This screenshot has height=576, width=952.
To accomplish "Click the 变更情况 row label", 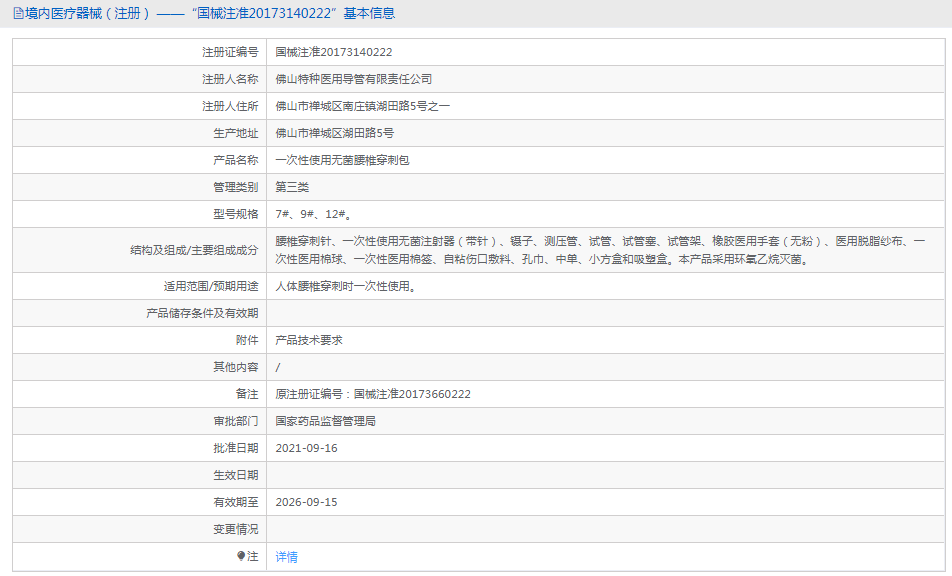I will [x=235, y=529].
